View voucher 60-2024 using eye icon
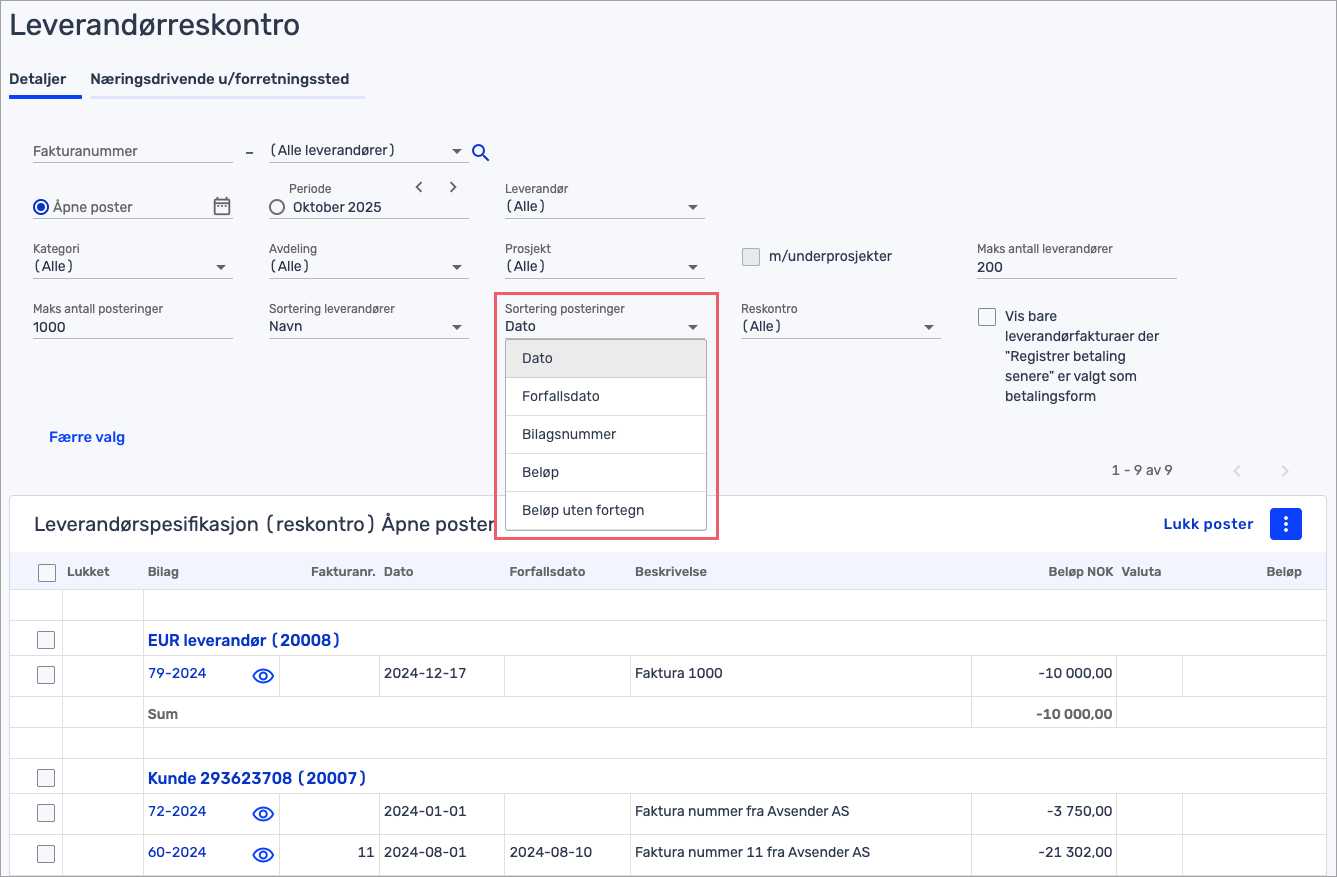 tap(263, 854)
